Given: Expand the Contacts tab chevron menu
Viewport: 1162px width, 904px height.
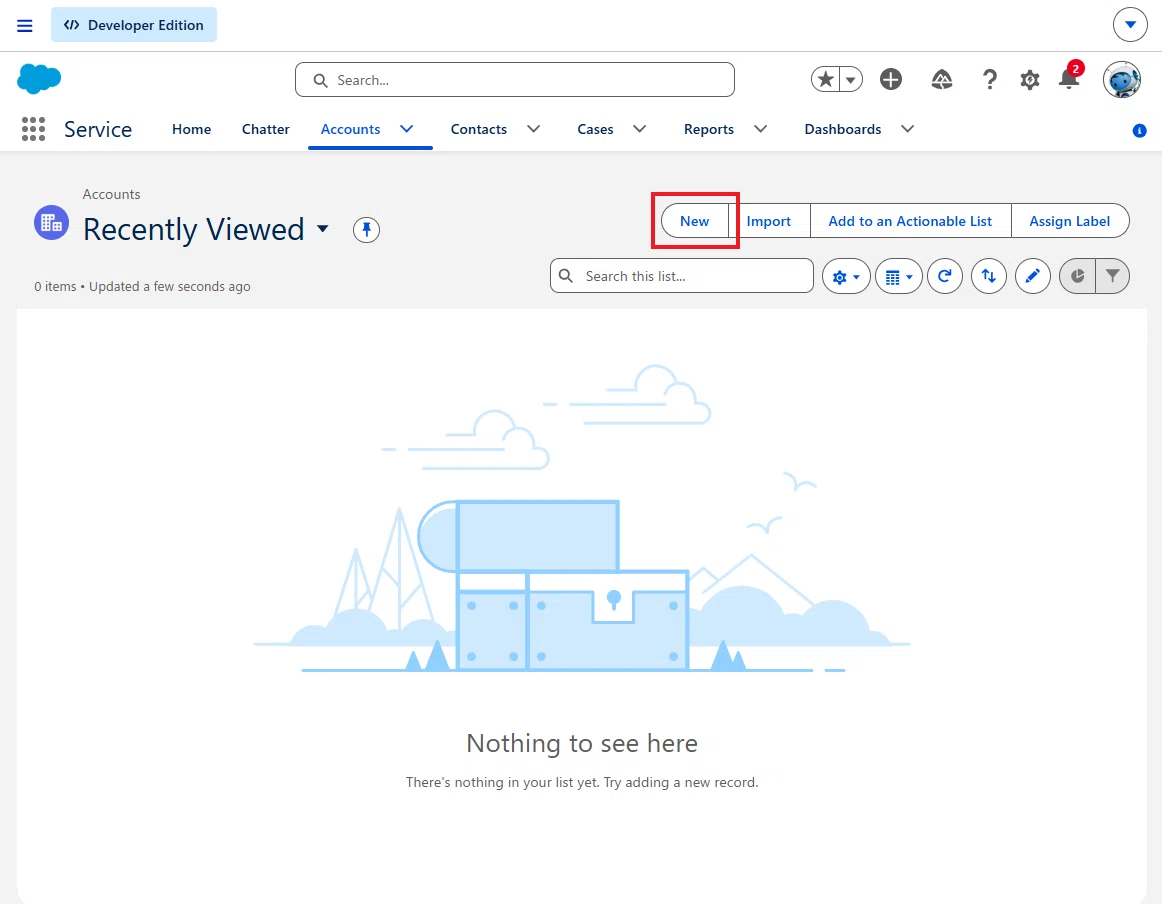Looking at the screenshot, I should [x=534, y=129].
